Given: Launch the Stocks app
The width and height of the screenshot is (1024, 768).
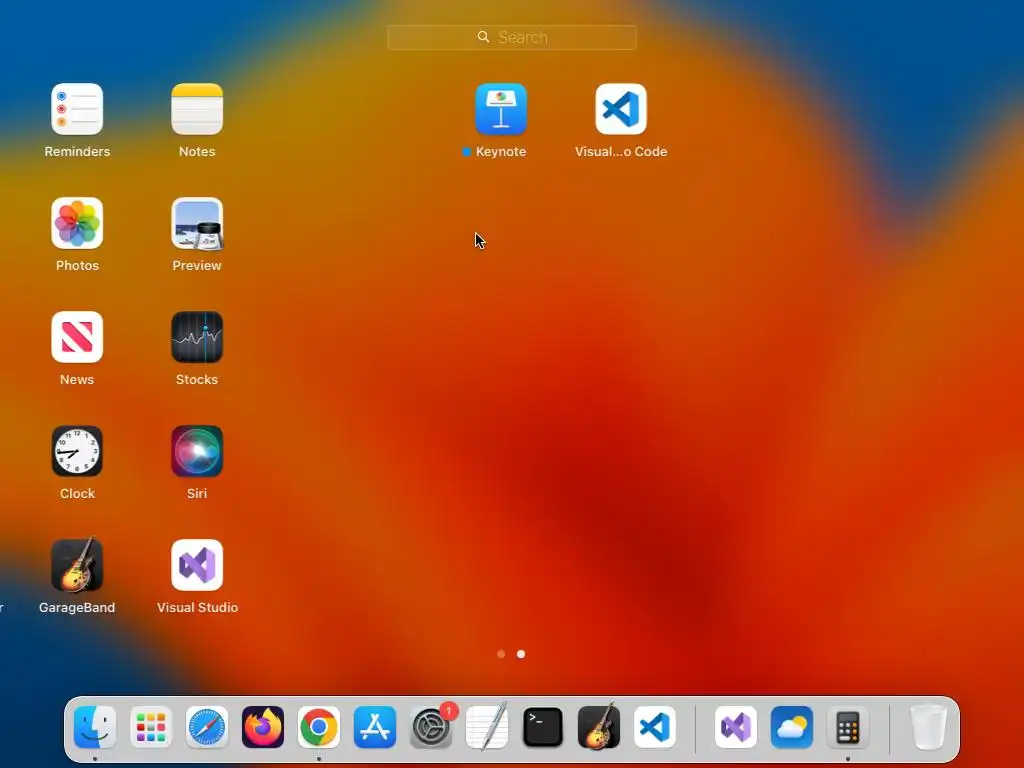Looking at the screenshot, I should [x=197, y=337].
